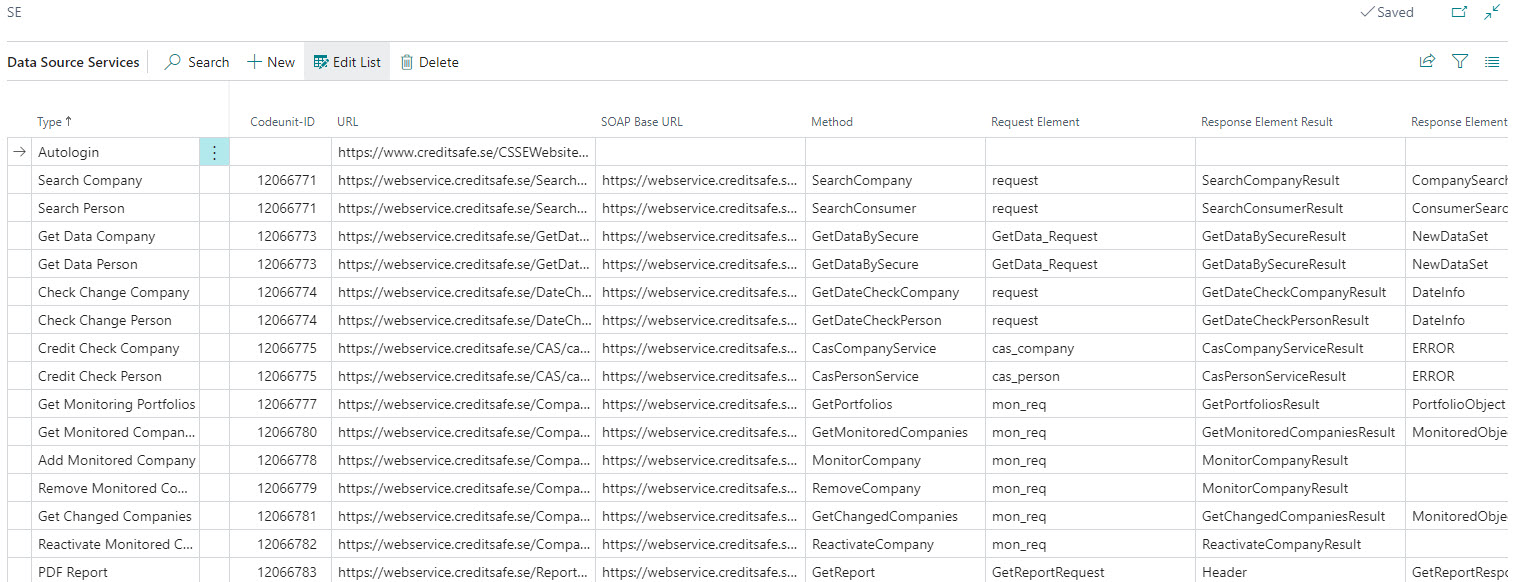This screenshot has width=1520, height=582.
Task: Open the filter pane funnel icon
Action: [1460, 62]
